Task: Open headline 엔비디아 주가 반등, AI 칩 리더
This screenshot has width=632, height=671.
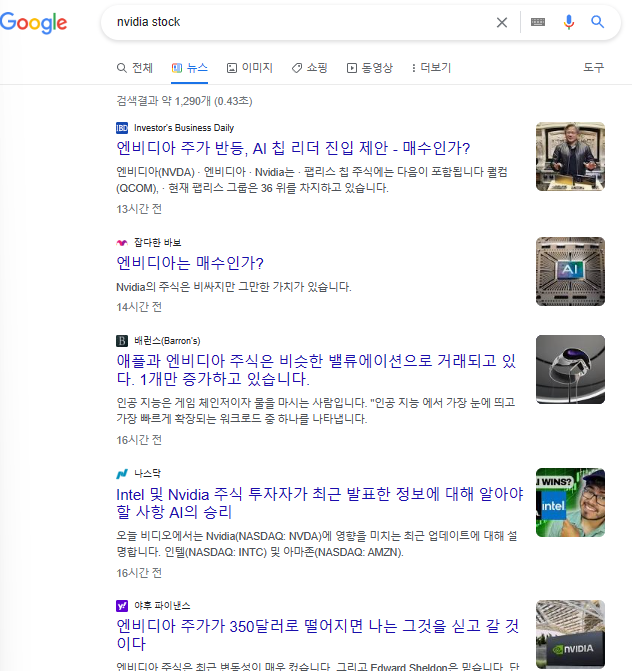Action: point(293,148)
